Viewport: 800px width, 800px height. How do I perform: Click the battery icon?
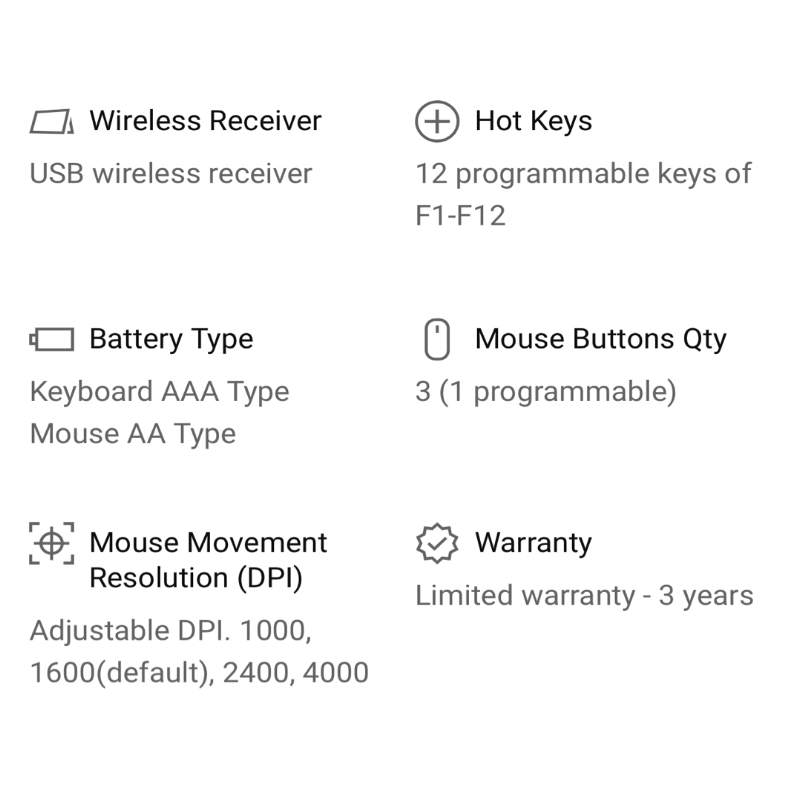click(x=51, y=340)
